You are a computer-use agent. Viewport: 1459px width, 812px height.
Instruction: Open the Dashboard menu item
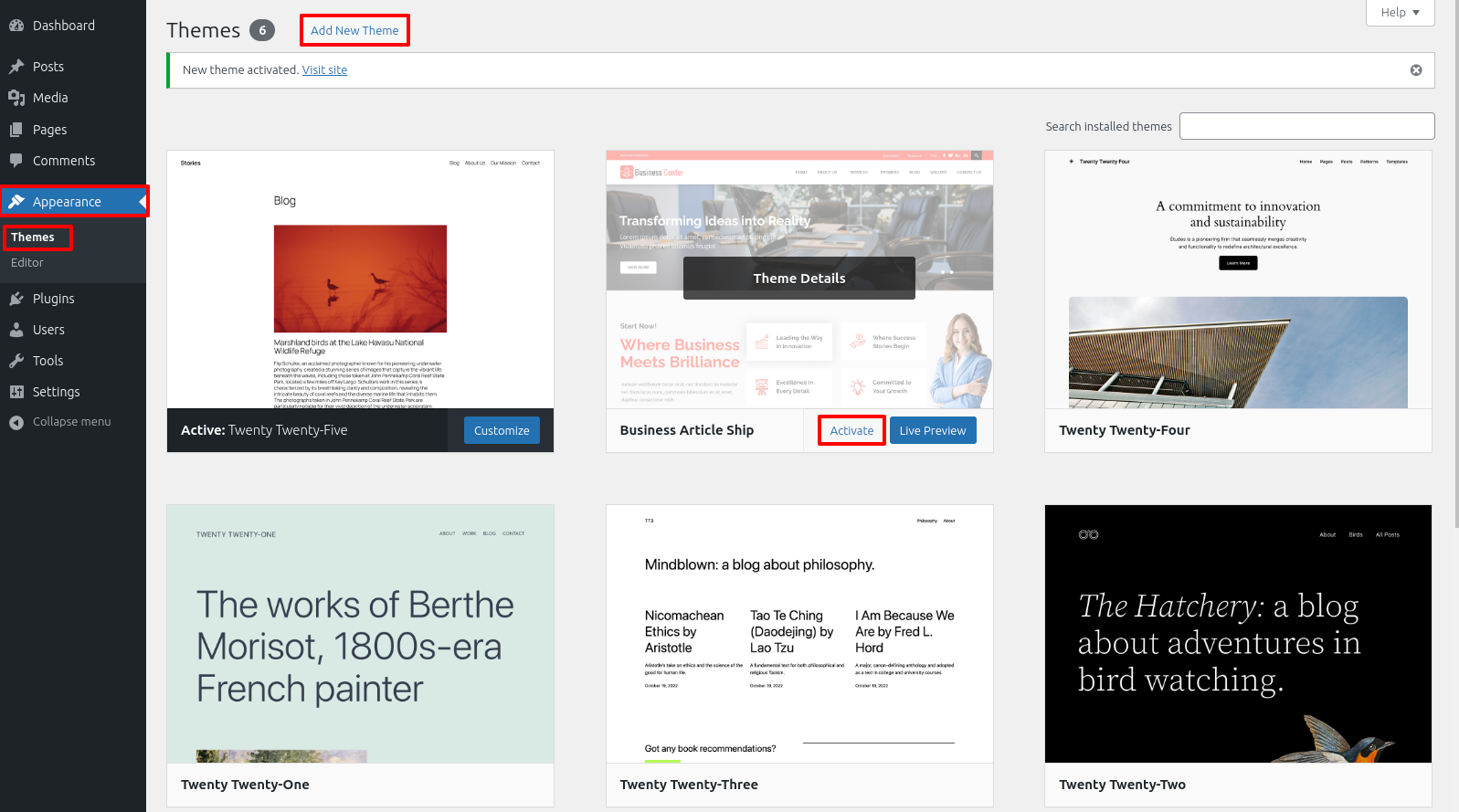[x=73, y=26]
